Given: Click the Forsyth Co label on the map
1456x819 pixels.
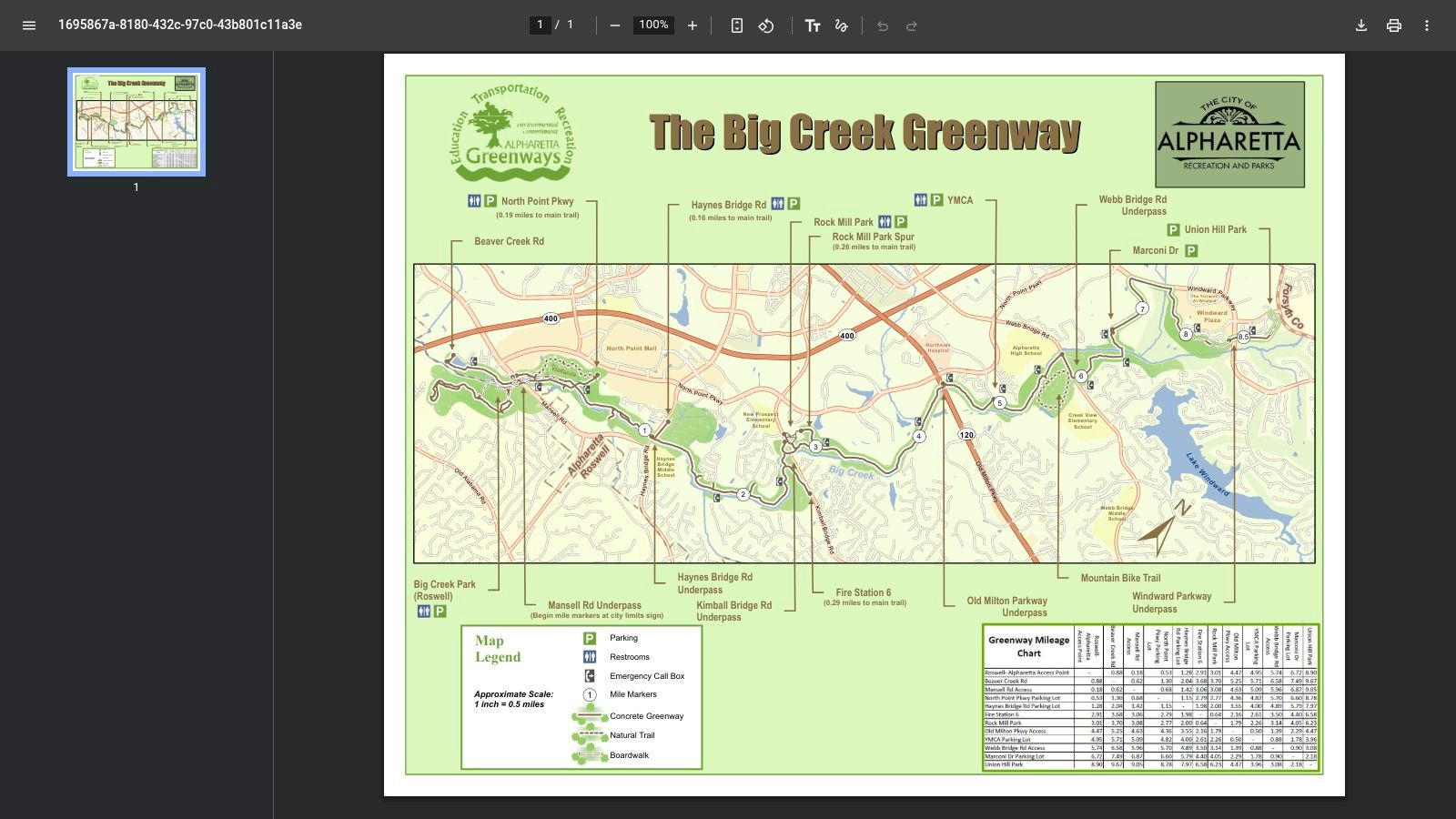Looking at the screenshot, I should pyautogui.click(x=1292, y=307).
